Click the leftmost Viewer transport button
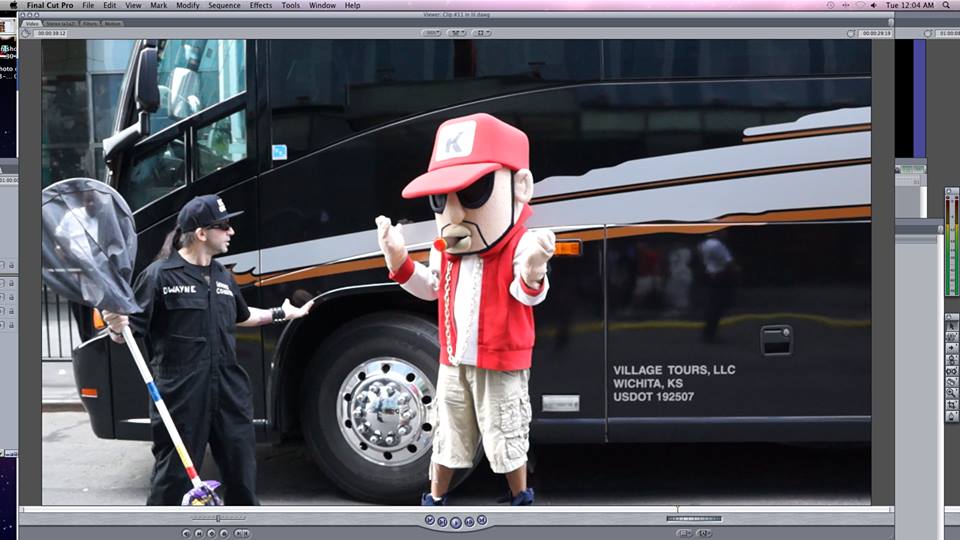 pos(429,520)
